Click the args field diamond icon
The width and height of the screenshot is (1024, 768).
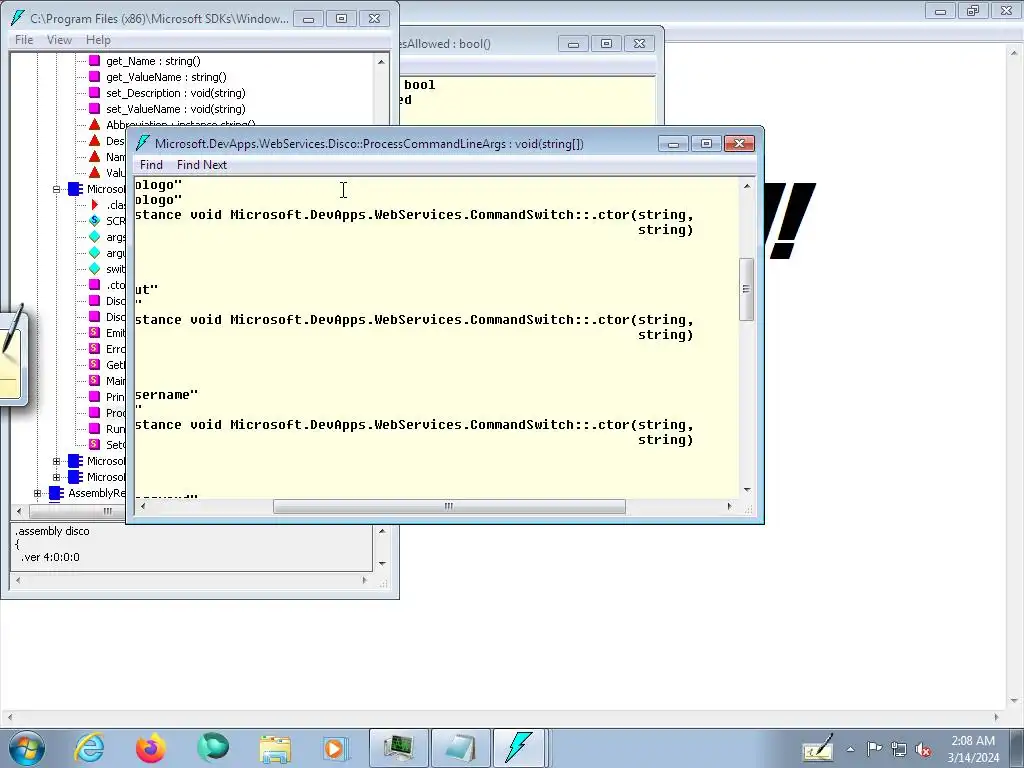point(95,237)
